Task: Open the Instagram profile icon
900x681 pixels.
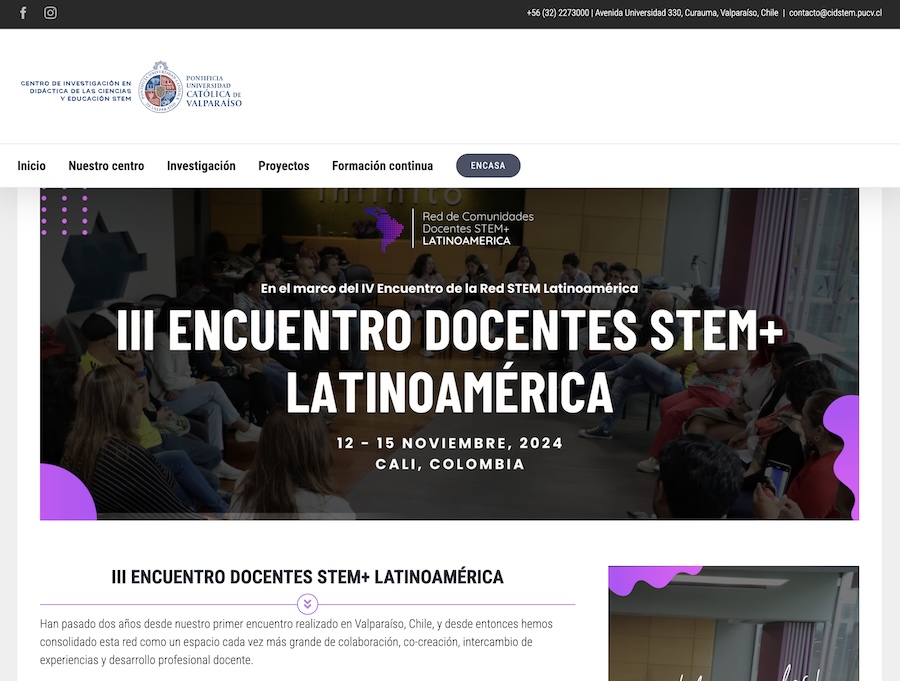Action: coord(50,13)
